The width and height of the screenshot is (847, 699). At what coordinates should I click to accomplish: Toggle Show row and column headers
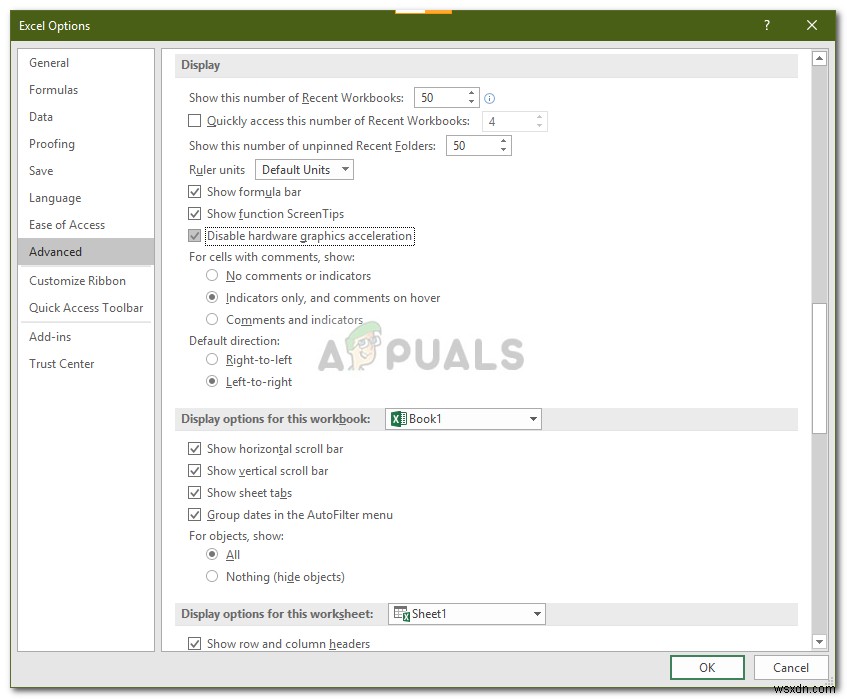(194, 643)
